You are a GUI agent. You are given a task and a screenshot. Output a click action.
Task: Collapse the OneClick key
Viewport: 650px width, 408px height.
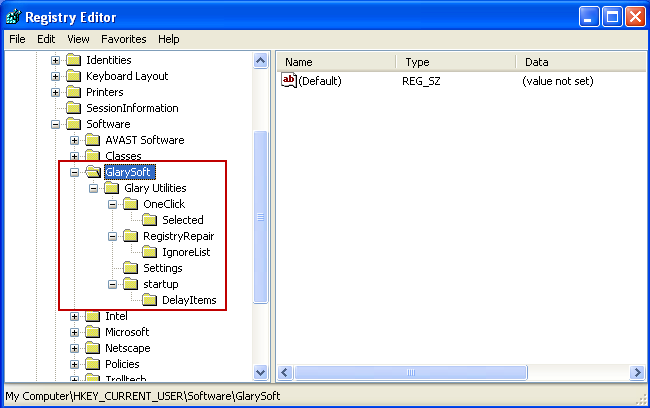point(112,204)
